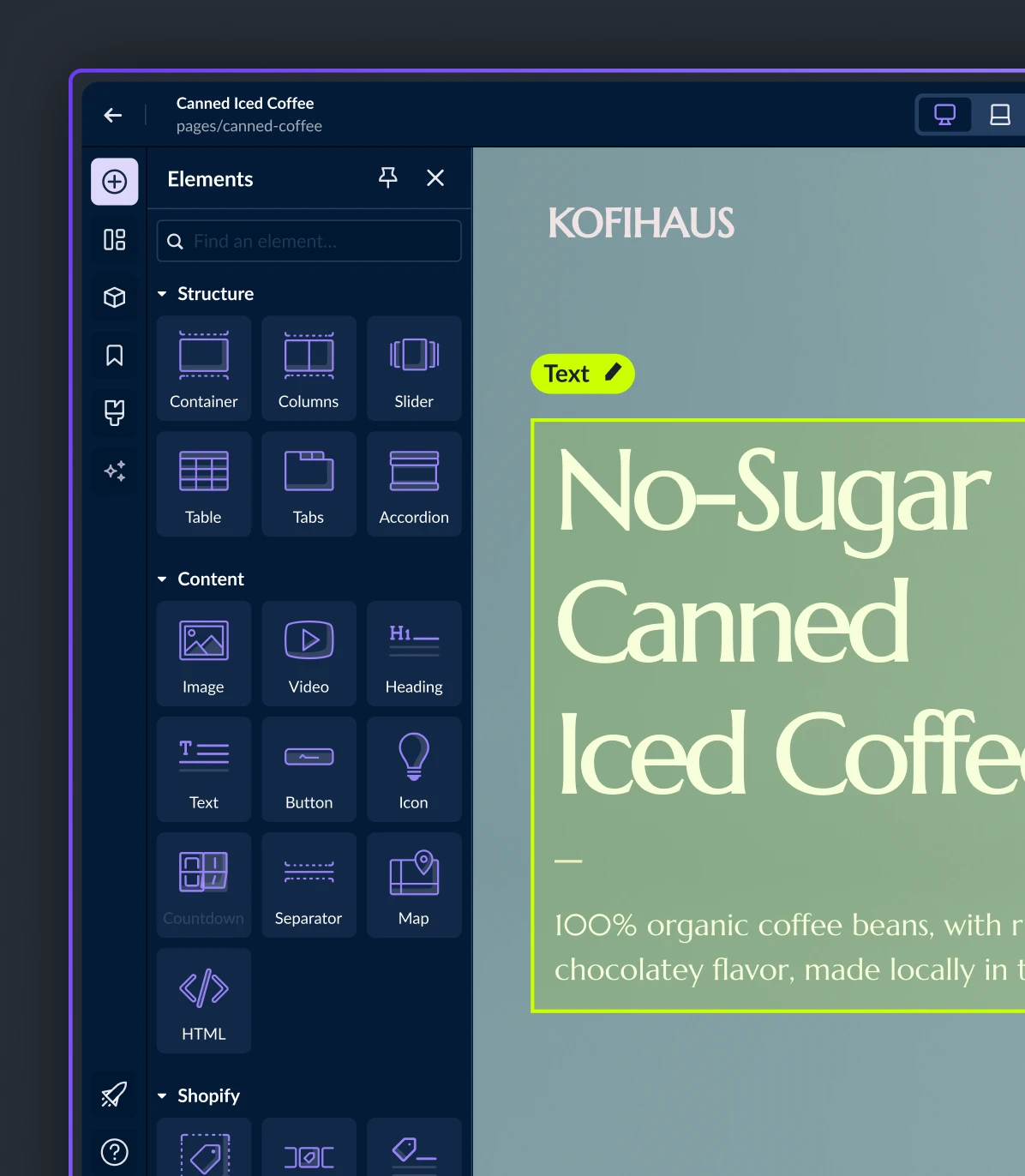
Task: Open the paint brush styles icon
Action: pyautogui.click(x=115, y=413)
